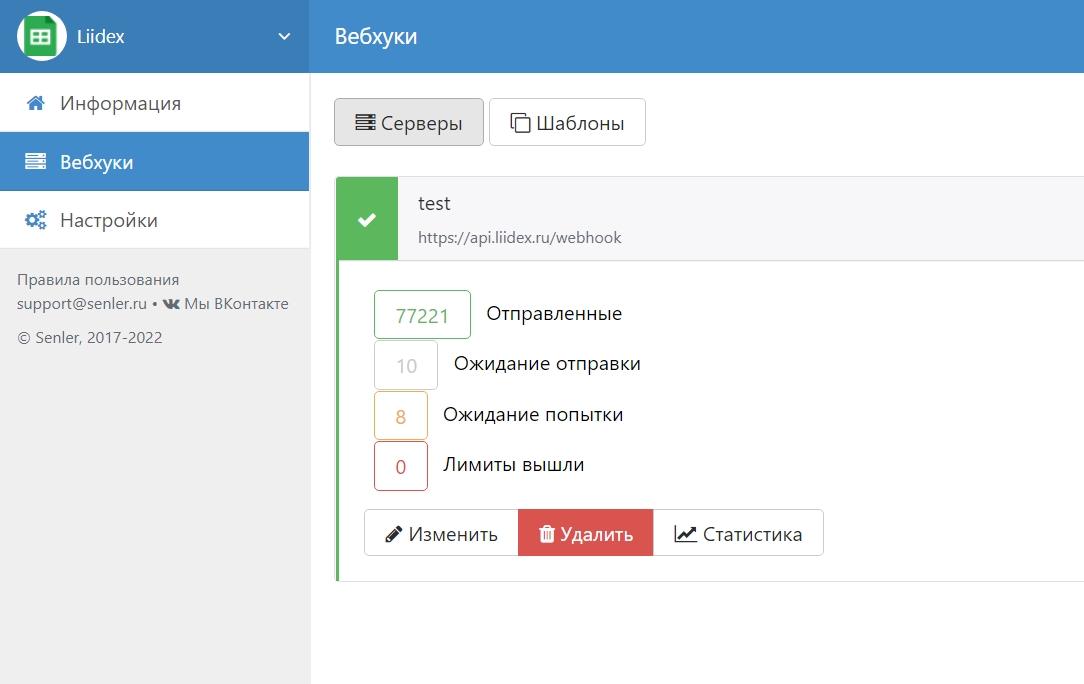Click the test webhook server title
The height and width of the screenshot is (684, 1084).
pos(434,204)
